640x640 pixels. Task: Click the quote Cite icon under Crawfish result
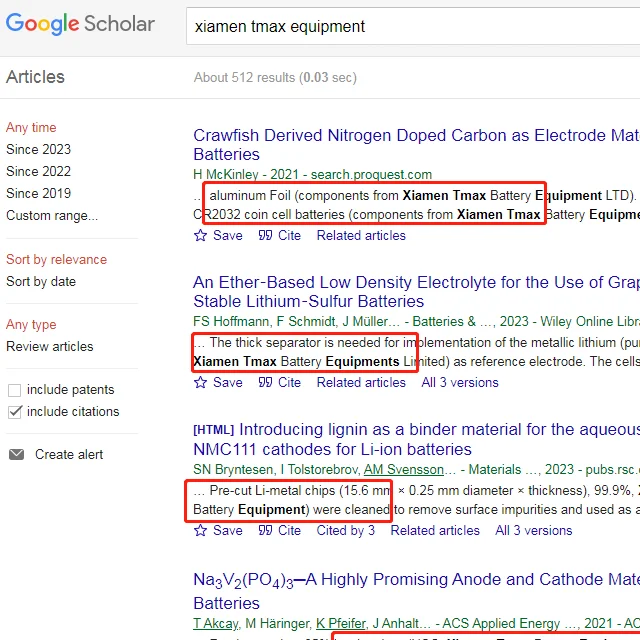pyautogui.click(x=265, y=236)
